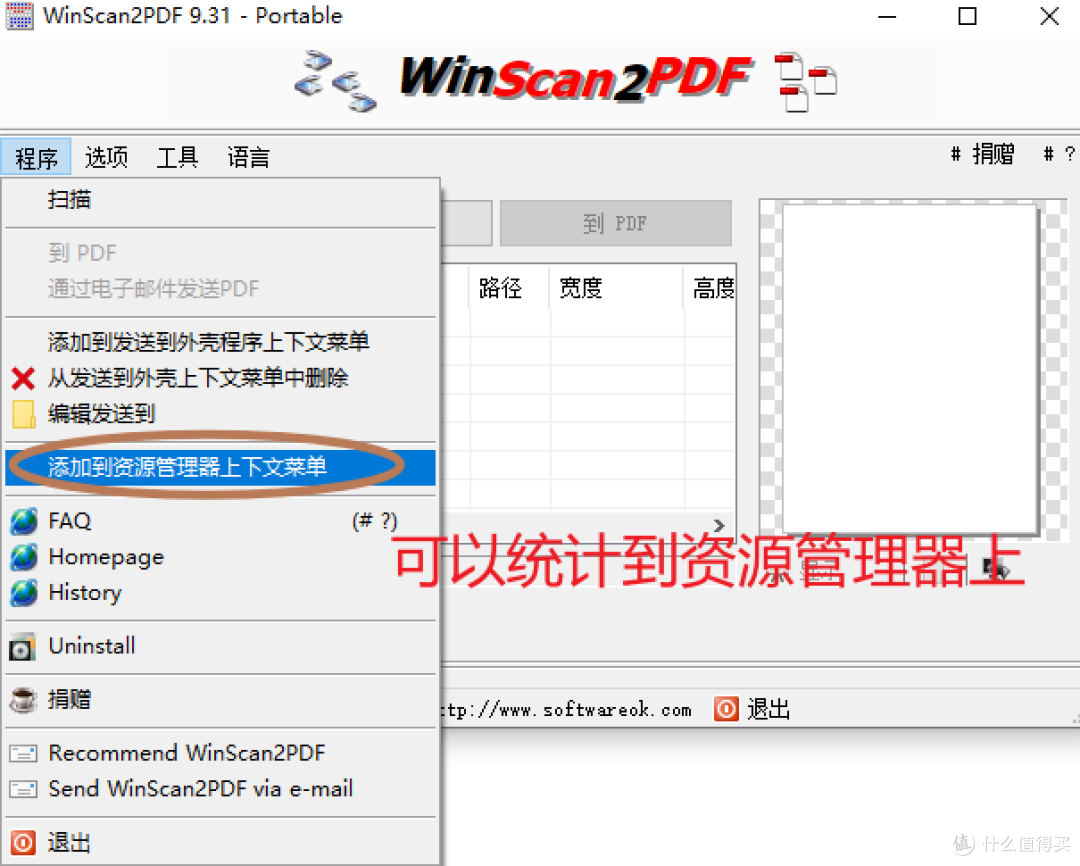Viewport: 1080px width, 866px height.
Task: Select 添加到资源管理器上下文菜单 entry
Action: point(220,468)
